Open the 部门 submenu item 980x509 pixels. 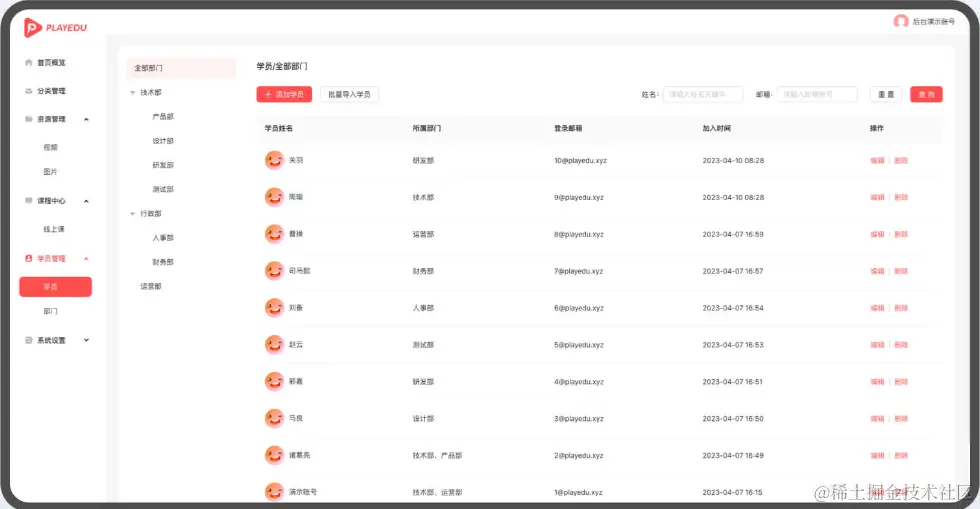(51, 311)
